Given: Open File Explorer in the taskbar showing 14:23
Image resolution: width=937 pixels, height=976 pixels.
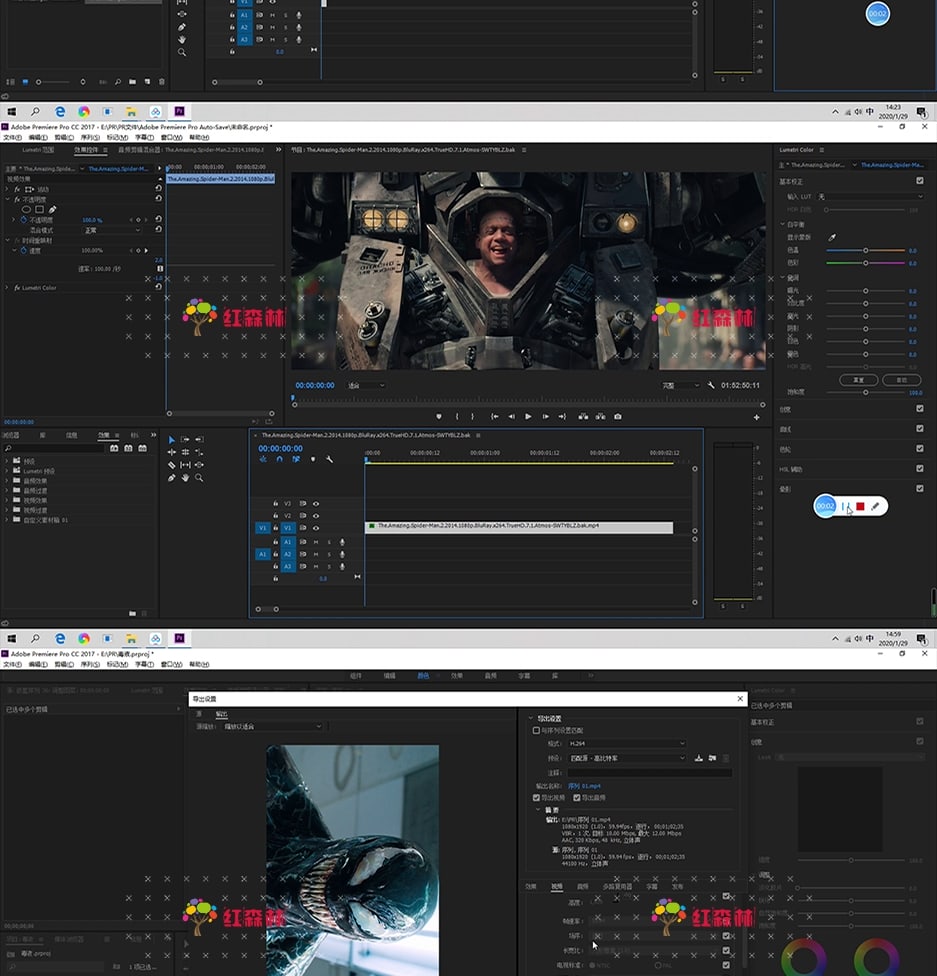Looking at the screenshot, I should [x=131, y=111].
